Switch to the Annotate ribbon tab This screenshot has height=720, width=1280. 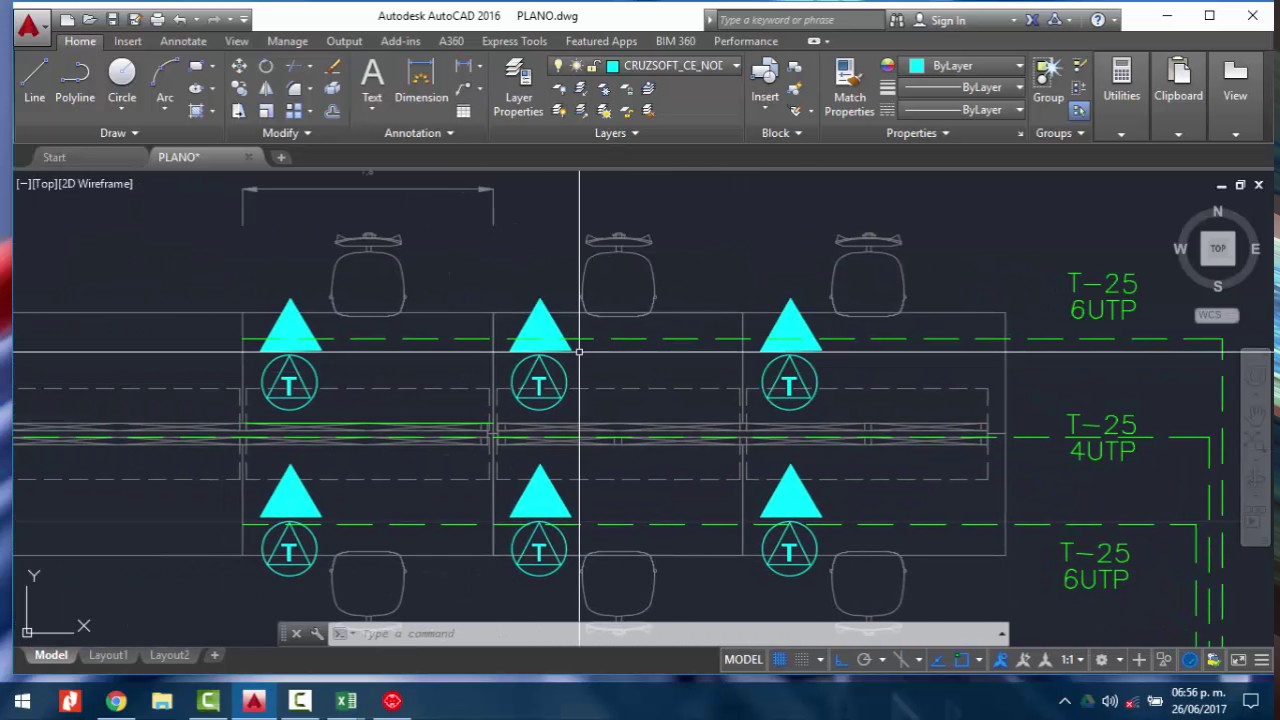coord(183,41)
